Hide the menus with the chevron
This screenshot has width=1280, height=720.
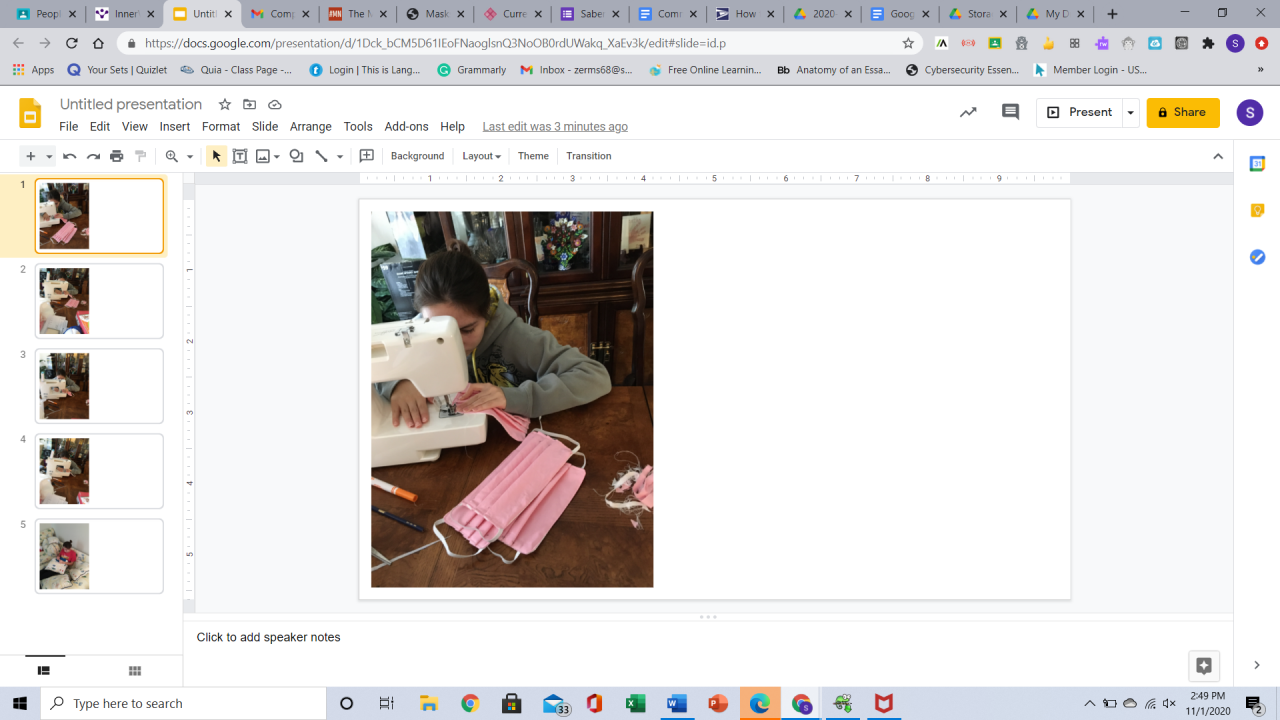coord(1218,156)
